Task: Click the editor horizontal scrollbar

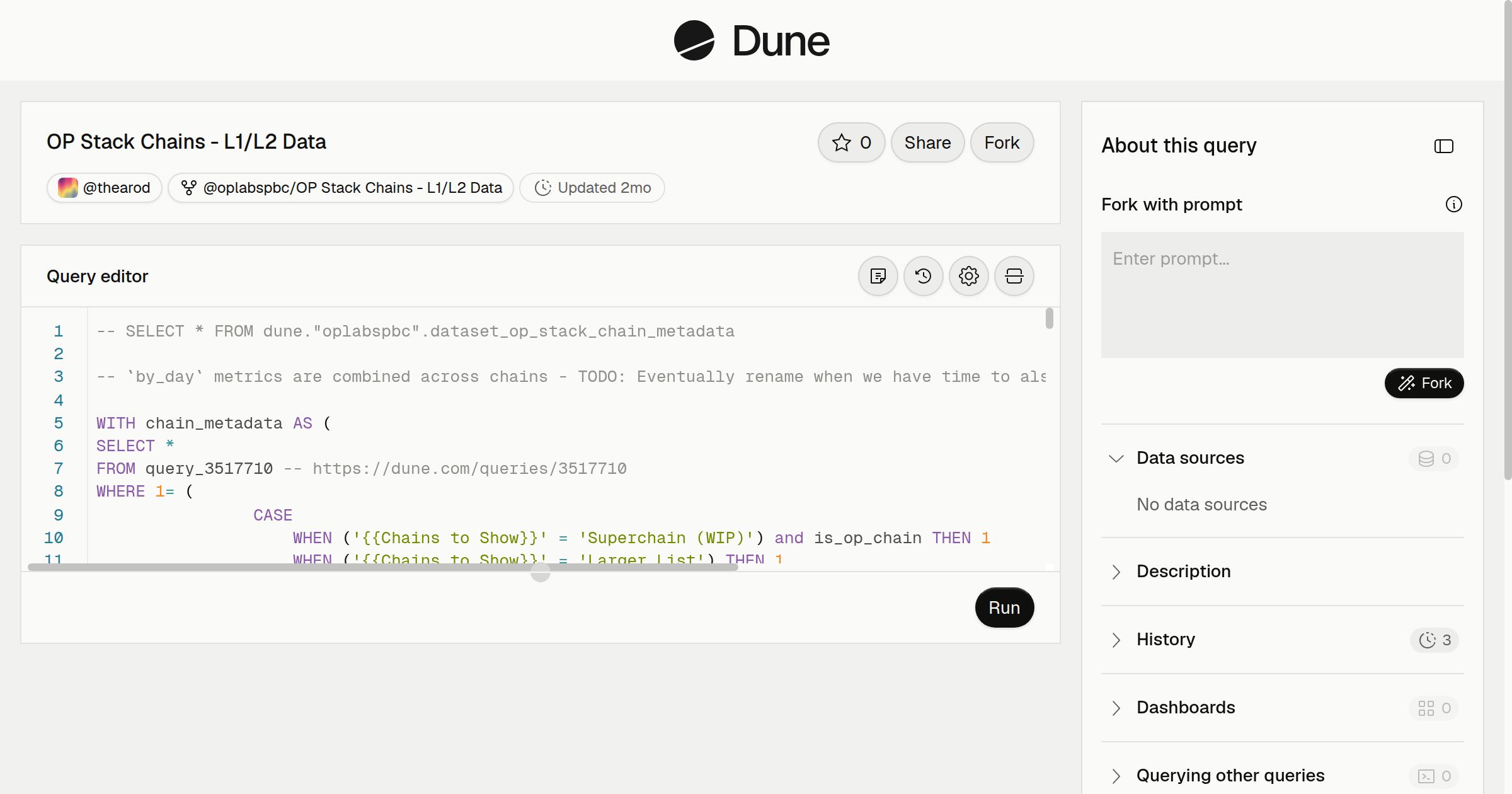Action: point(382,567)
